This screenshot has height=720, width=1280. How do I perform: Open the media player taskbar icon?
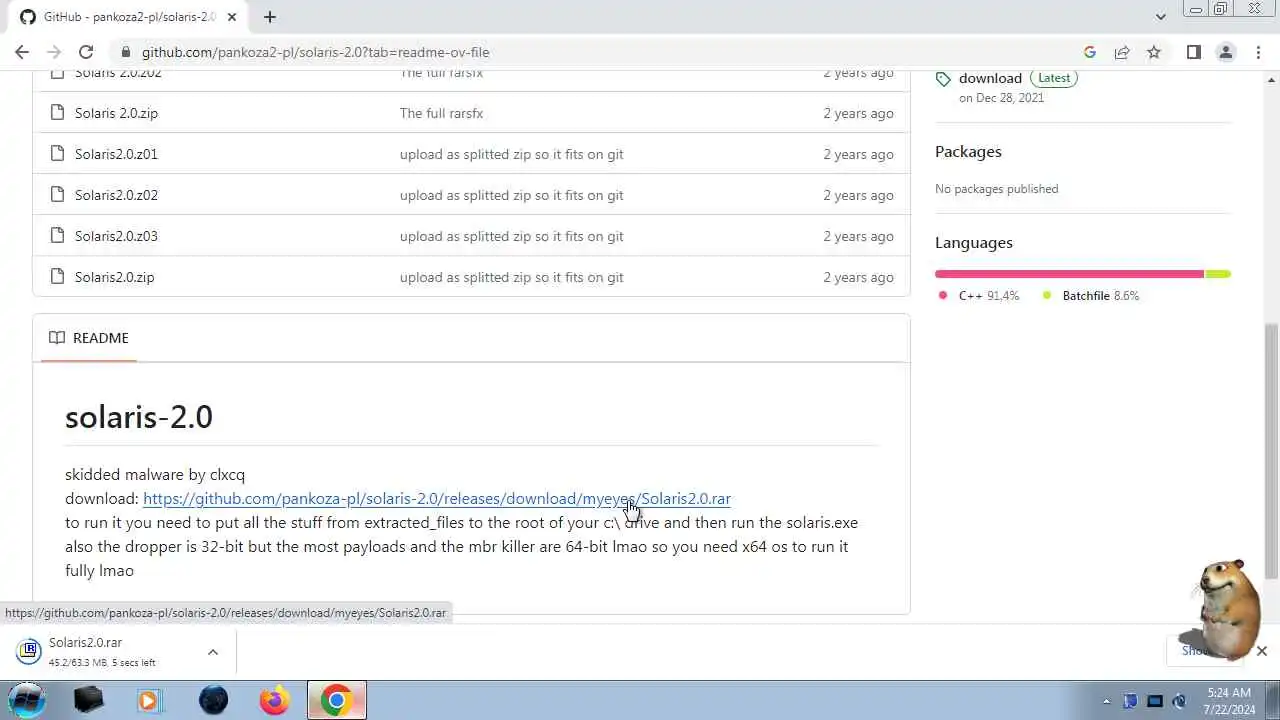150,700
